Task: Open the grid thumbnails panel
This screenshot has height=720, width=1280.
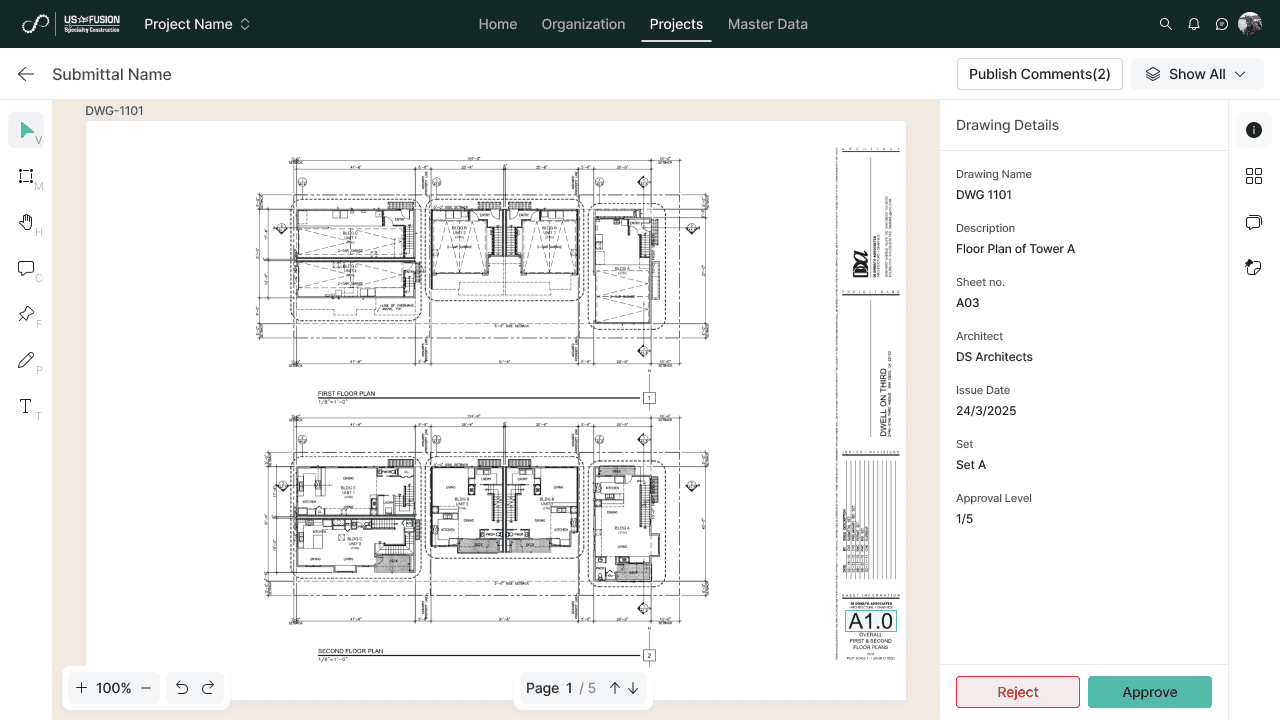Action: pyautogui.click(x=1254, y=176)
